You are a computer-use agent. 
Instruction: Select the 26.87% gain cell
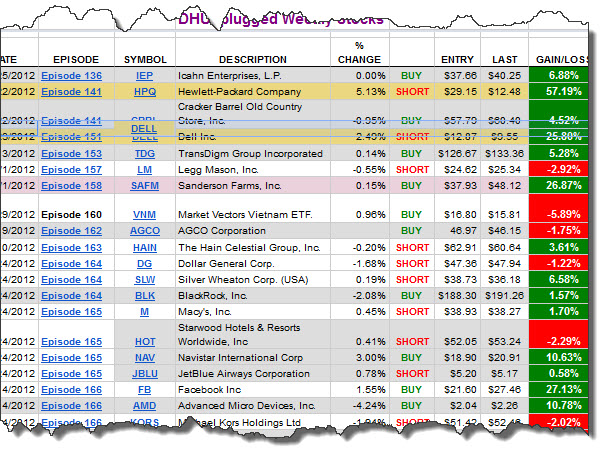click(558, 186)
